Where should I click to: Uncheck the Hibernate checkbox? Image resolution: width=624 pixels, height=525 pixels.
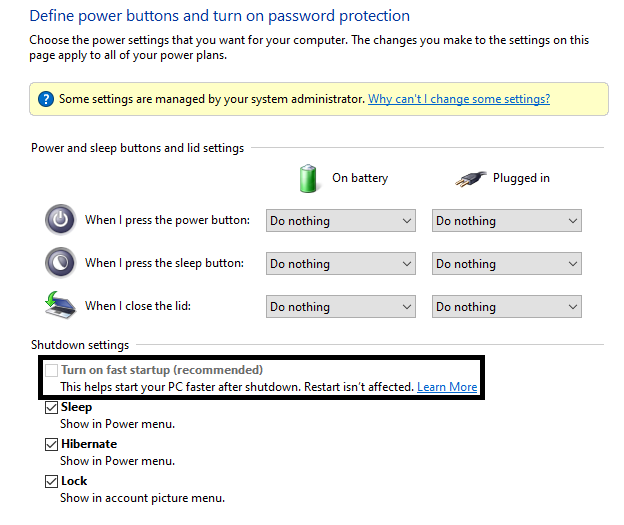click(x=51, y=444)
